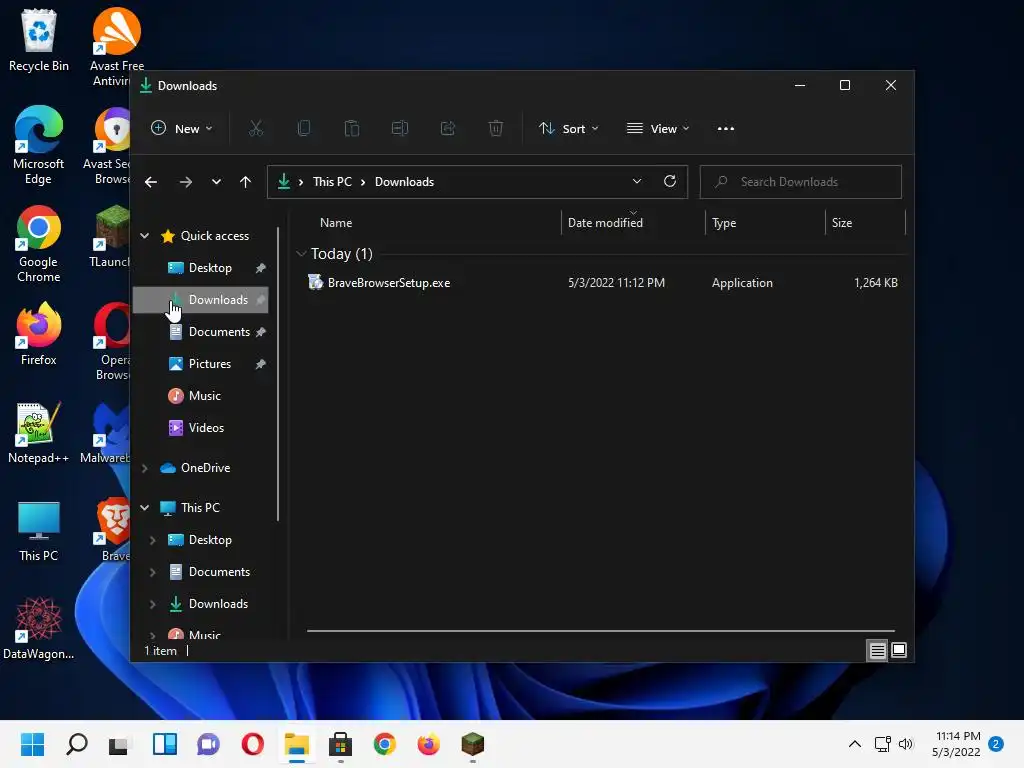1024x768 pixels.
Task: Open the New item dropdown
Action: tap(182, 129)
